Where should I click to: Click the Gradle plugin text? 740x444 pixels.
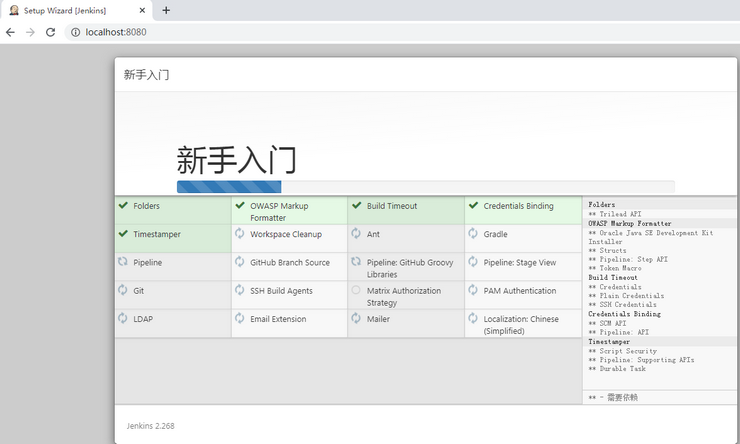496,234
